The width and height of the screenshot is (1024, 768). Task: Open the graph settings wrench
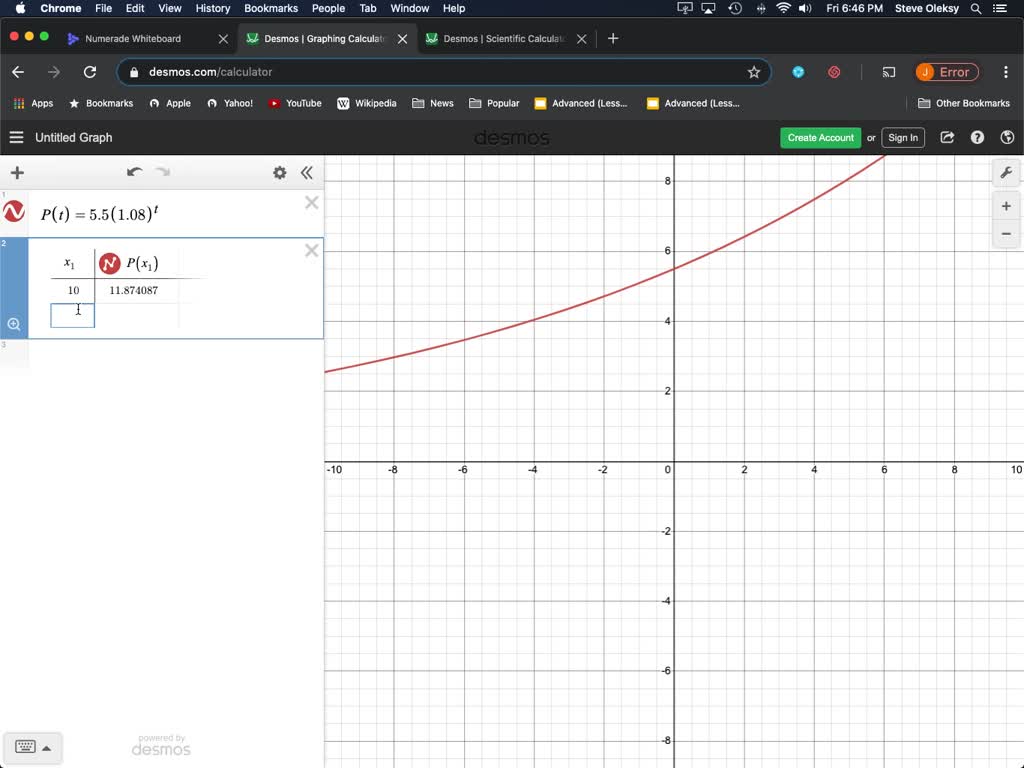click(1006, 173)
